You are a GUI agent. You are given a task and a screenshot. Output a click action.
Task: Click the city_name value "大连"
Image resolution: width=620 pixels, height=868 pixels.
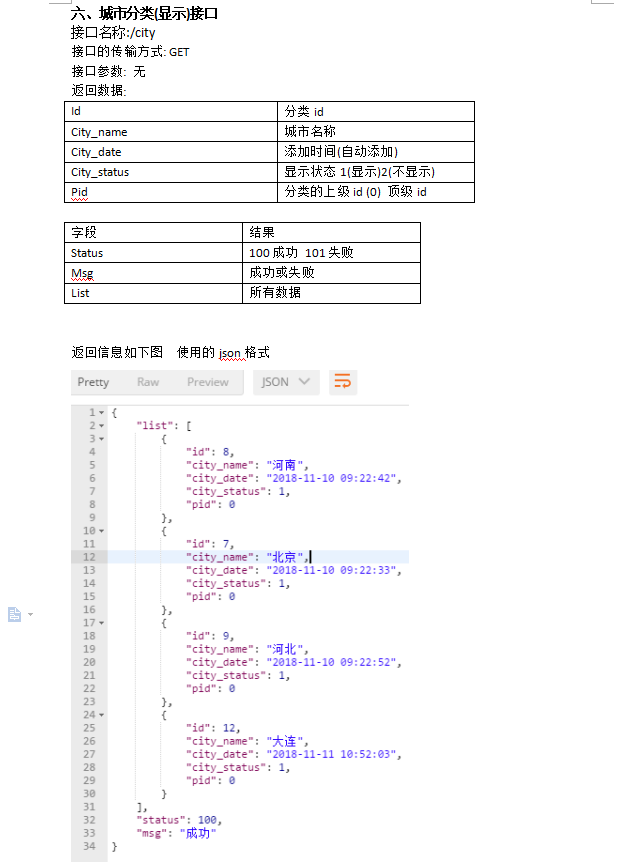[x=285, y=741]
